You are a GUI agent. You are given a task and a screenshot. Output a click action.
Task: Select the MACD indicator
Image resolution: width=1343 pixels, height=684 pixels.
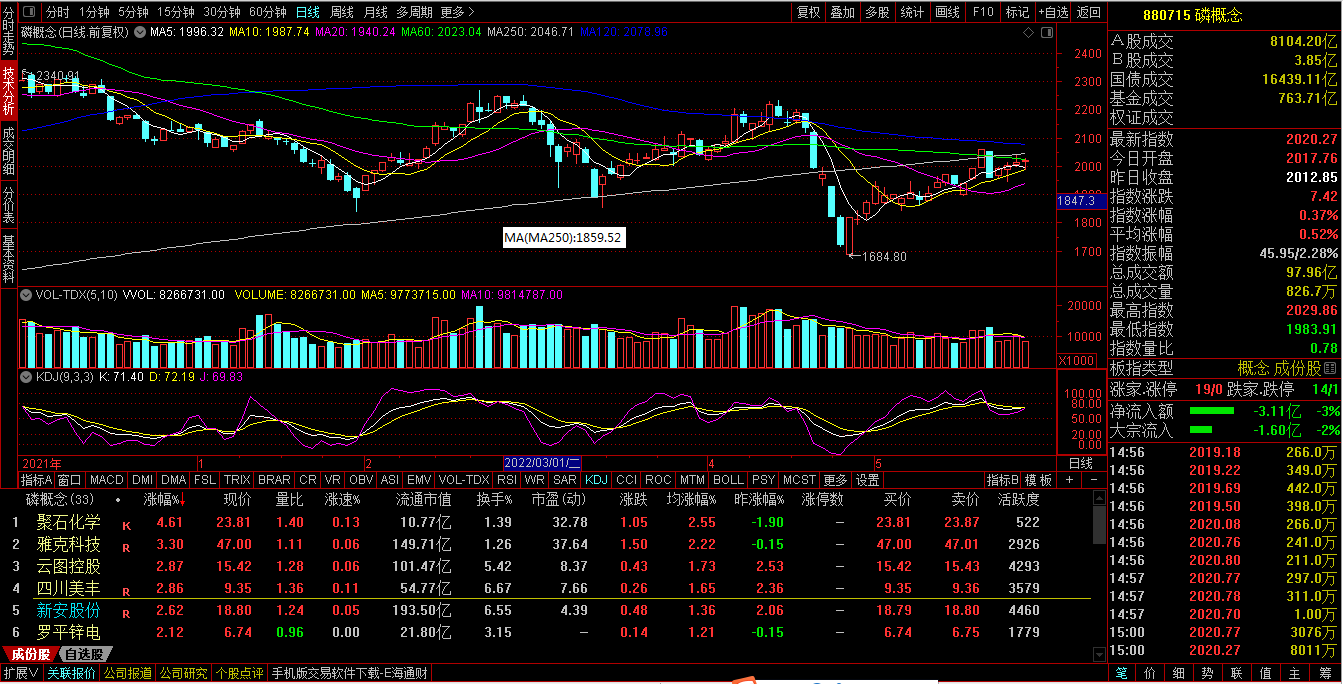pyautogui.click(x=107, y=480)
